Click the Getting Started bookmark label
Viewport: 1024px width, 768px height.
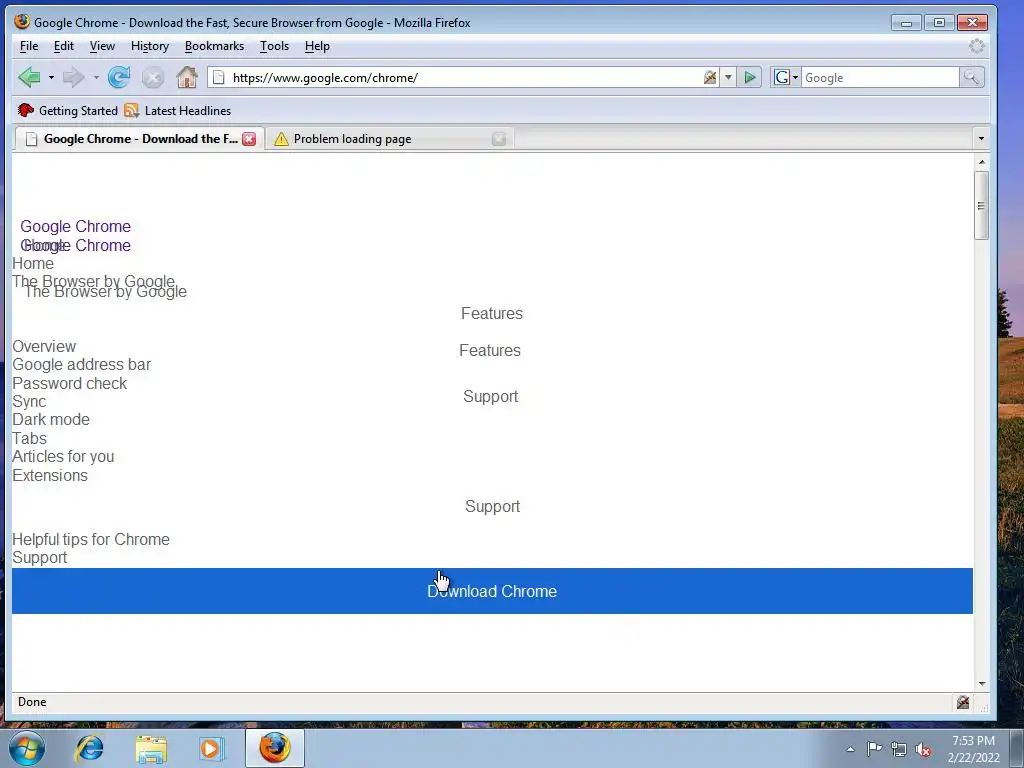pyautogui.click(x=78, y=110)
